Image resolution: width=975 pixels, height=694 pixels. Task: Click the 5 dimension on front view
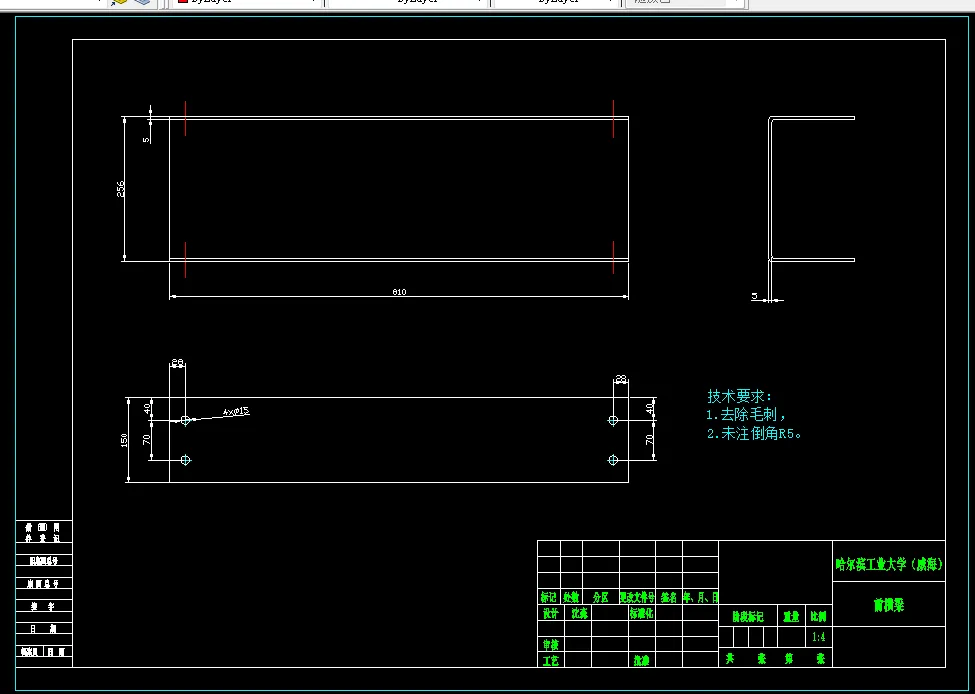point(146,140)
